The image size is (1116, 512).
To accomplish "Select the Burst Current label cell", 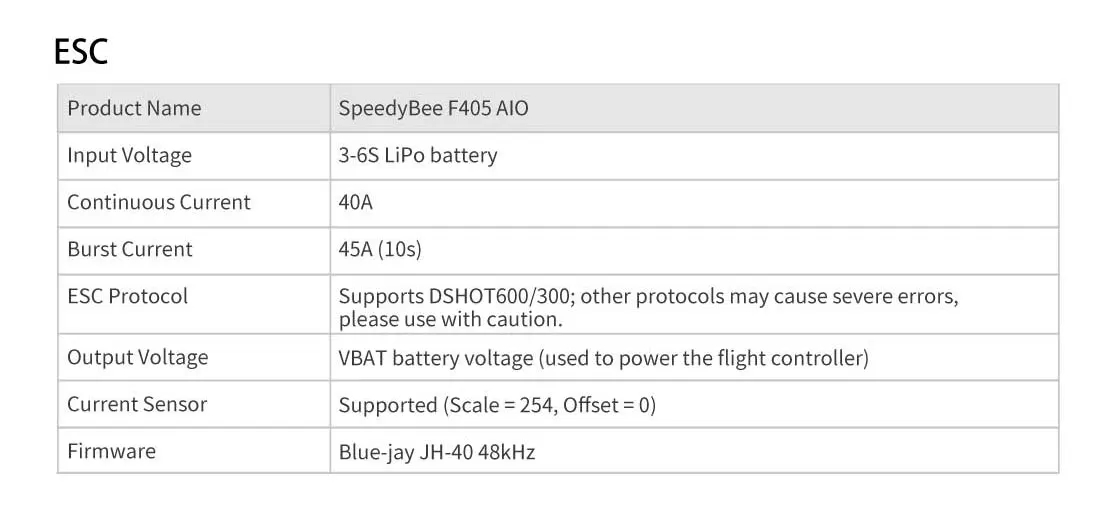I will 129,249.
